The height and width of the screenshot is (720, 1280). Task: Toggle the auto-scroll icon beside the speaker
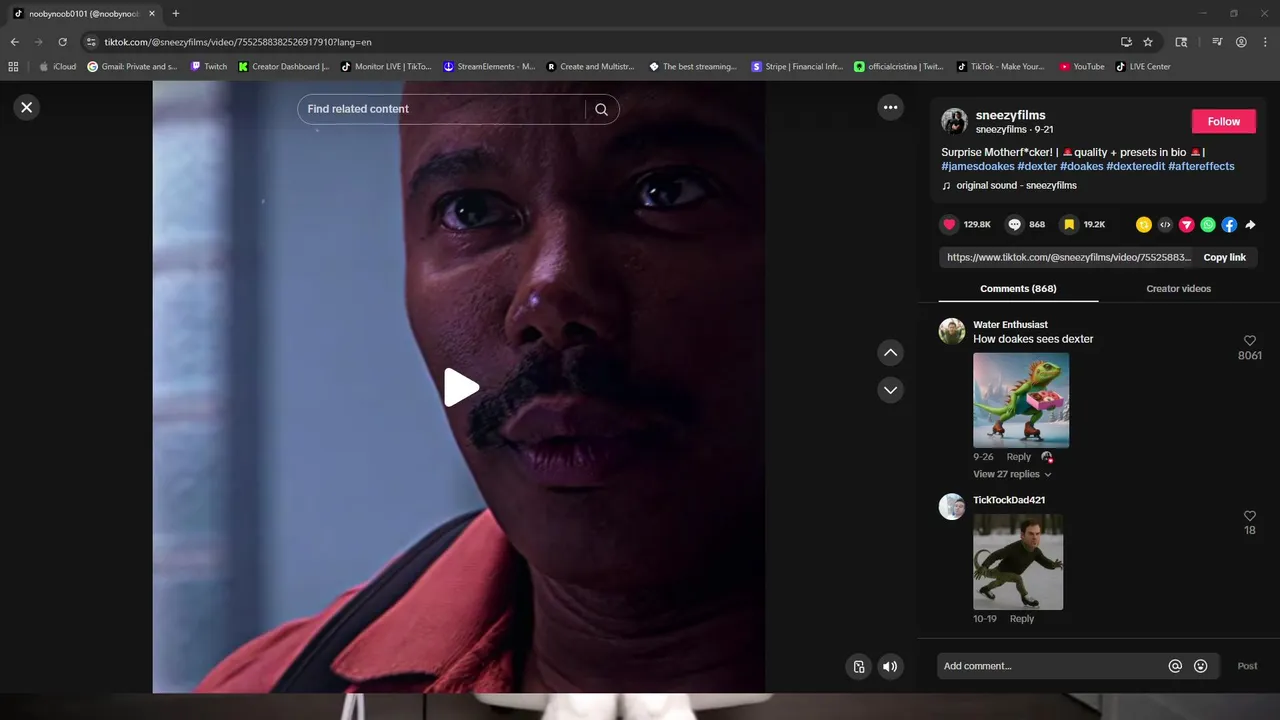click(x=858, y=666)
